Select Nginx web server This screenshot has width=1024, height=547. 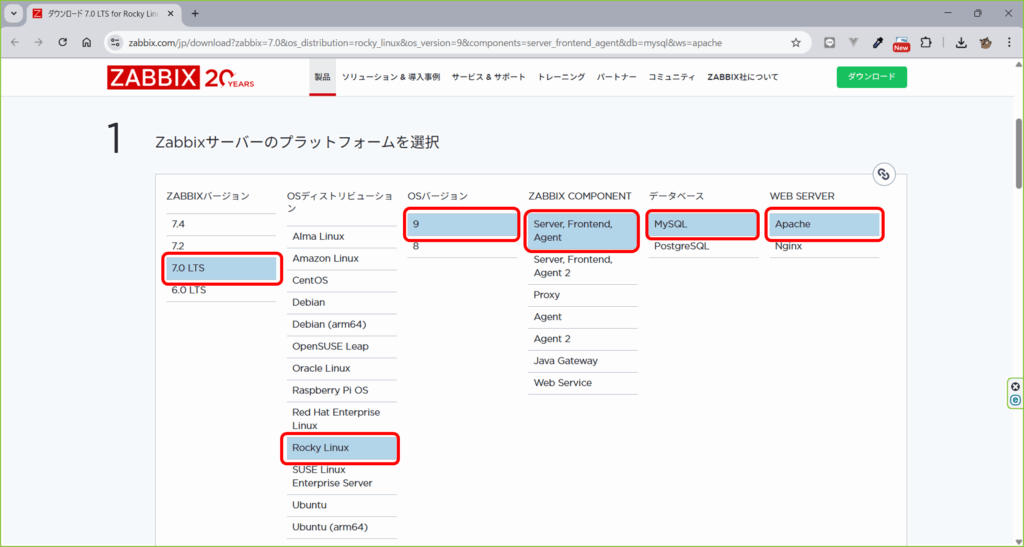824,246
